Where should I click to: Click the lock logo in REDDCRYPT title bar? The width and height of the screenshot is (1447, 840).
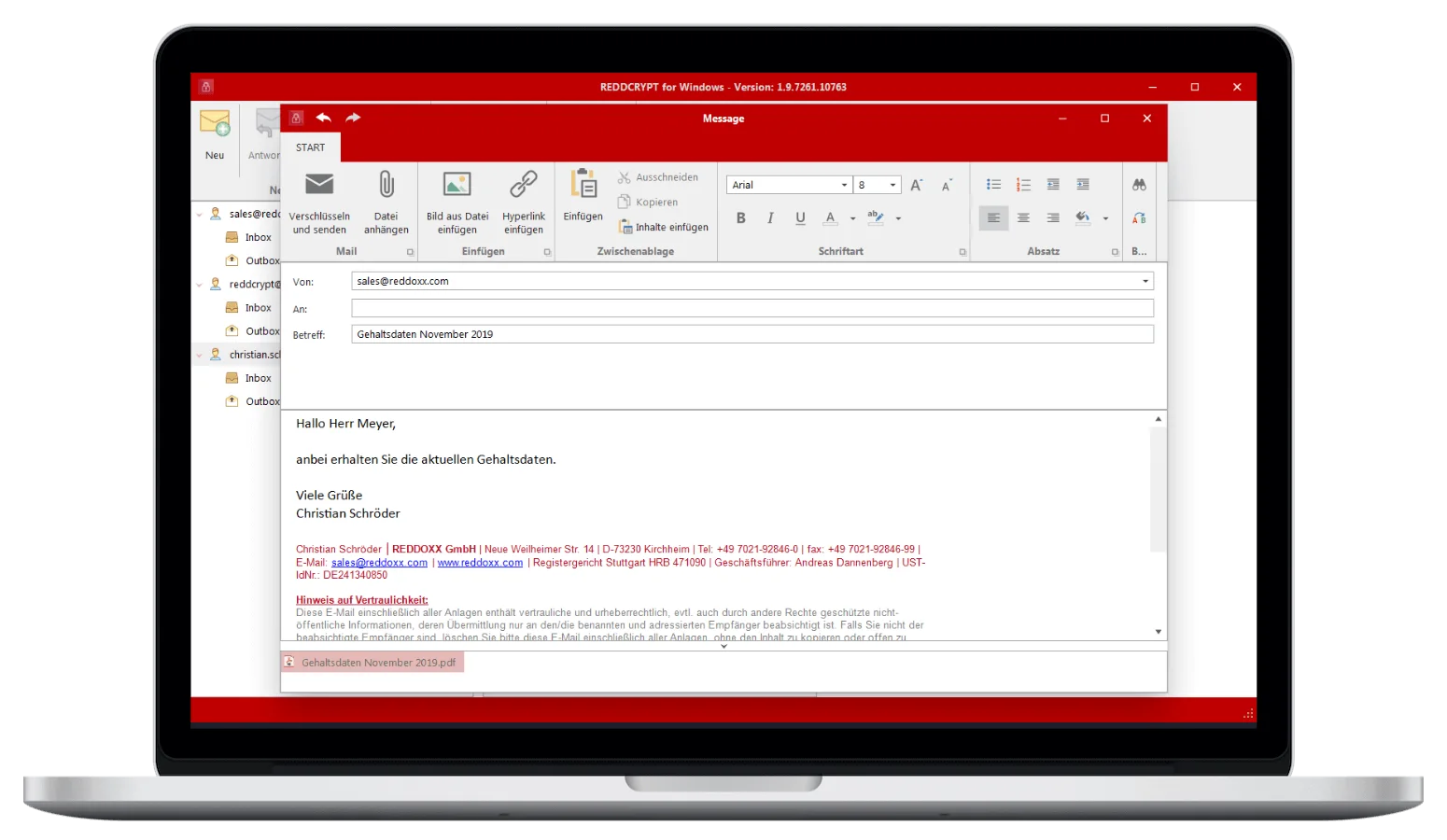pos(206,87)
